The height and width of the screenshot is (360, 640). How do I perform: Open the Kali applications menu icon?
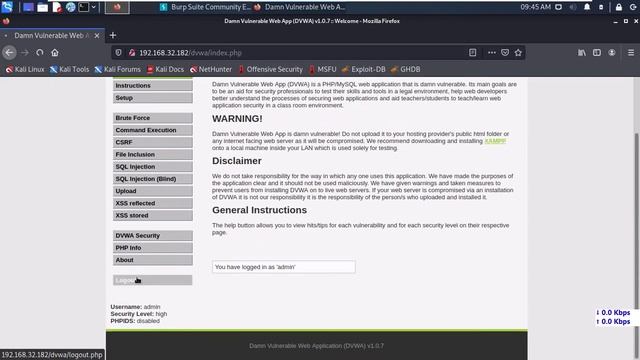pyautogui.click(x=7, y=7)
